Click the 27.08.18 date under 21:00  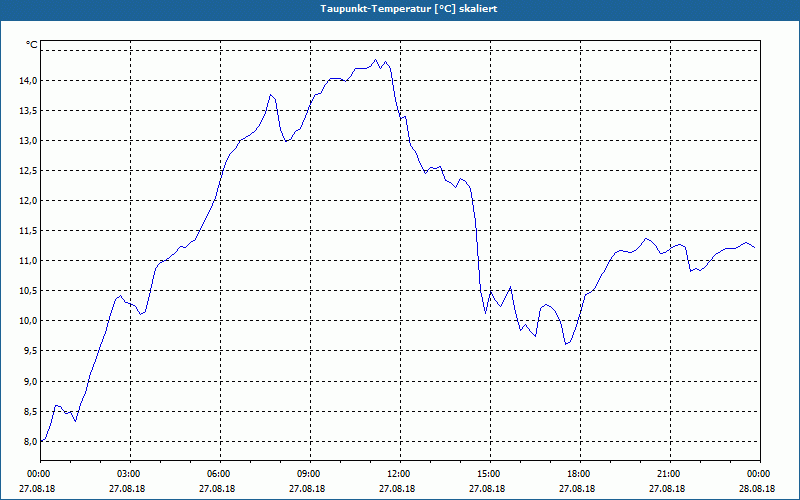(x=667, y=489)
